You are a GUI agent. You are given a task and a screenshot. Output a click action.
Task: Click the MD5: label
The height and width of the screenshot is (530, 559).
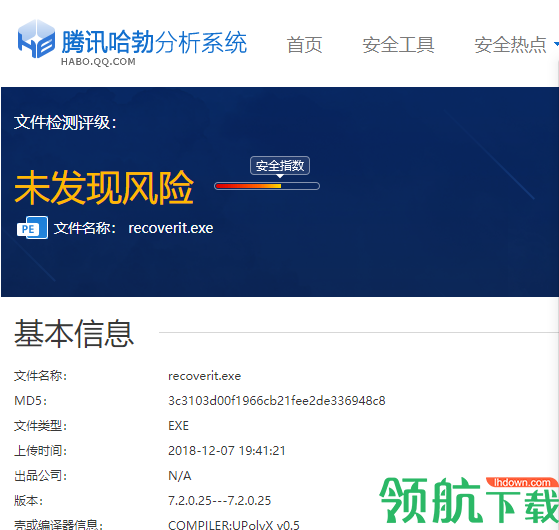click(x=31, y=401)
